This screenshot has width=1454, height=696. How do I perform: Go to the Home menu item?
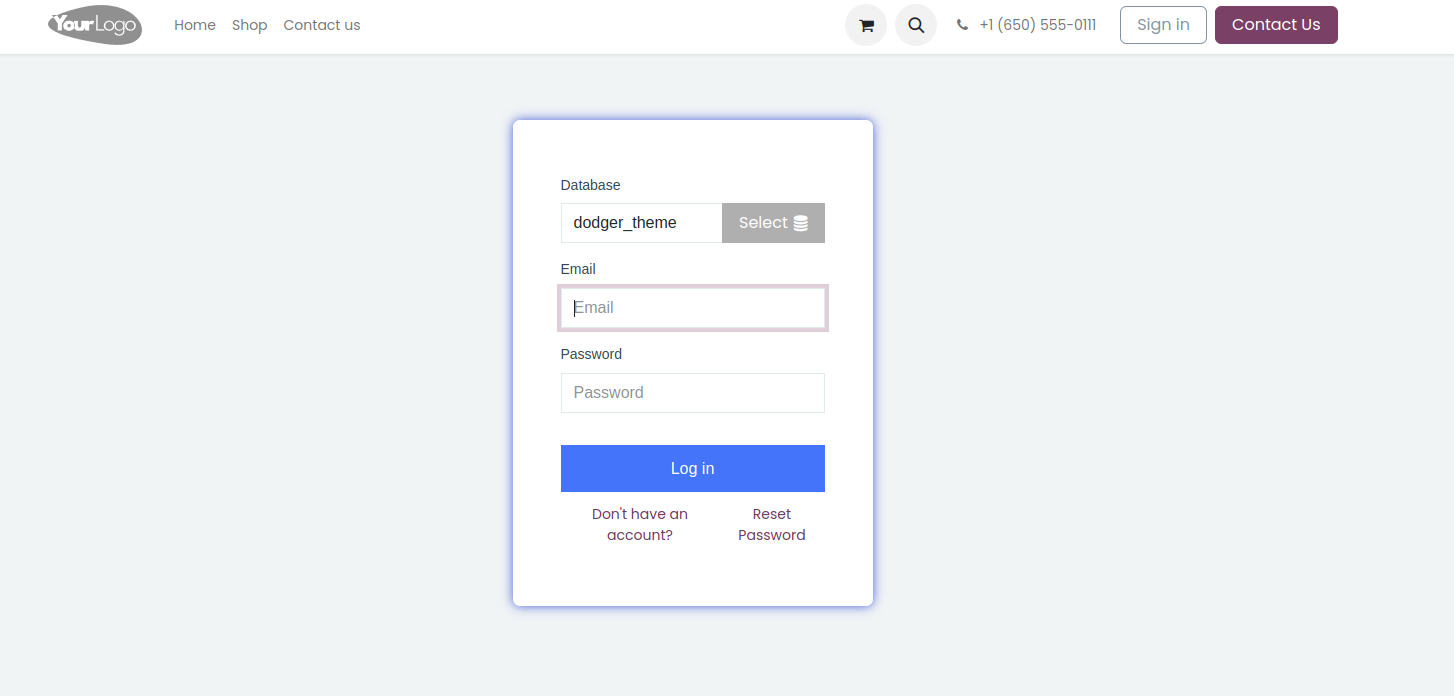coord(195,25)
